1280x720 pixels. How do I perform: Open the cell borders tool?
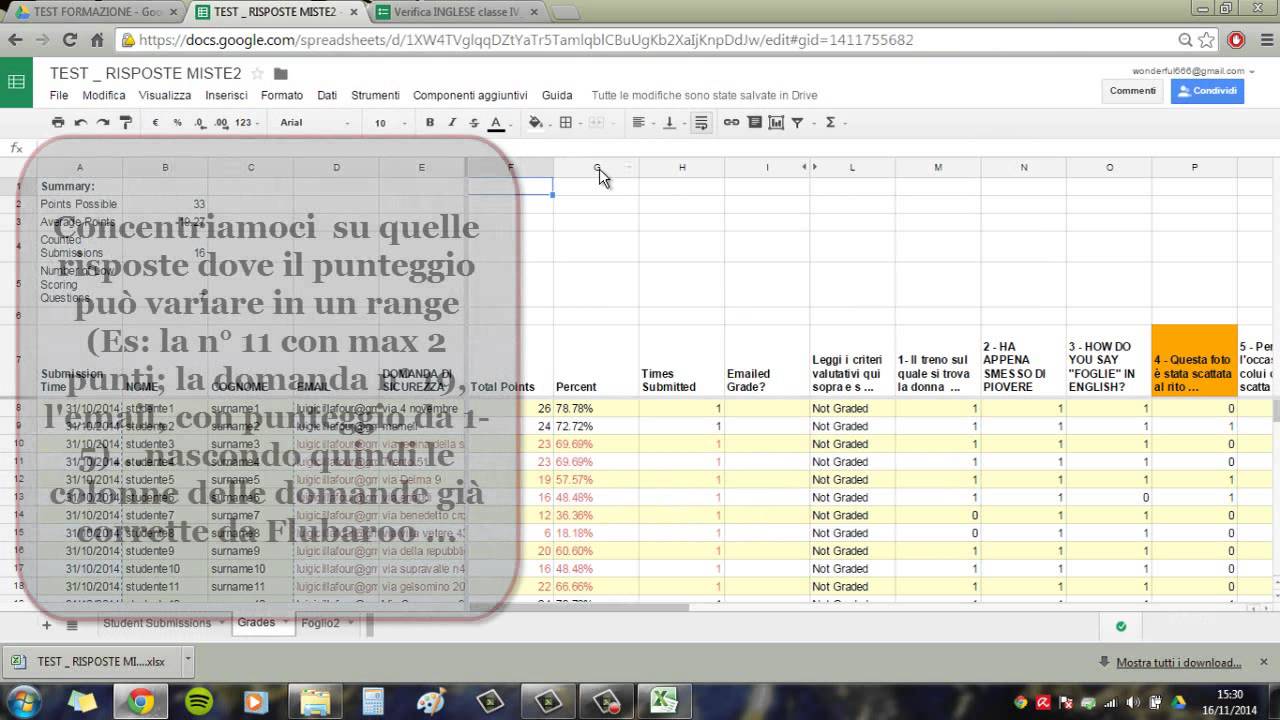coord(566,122)
